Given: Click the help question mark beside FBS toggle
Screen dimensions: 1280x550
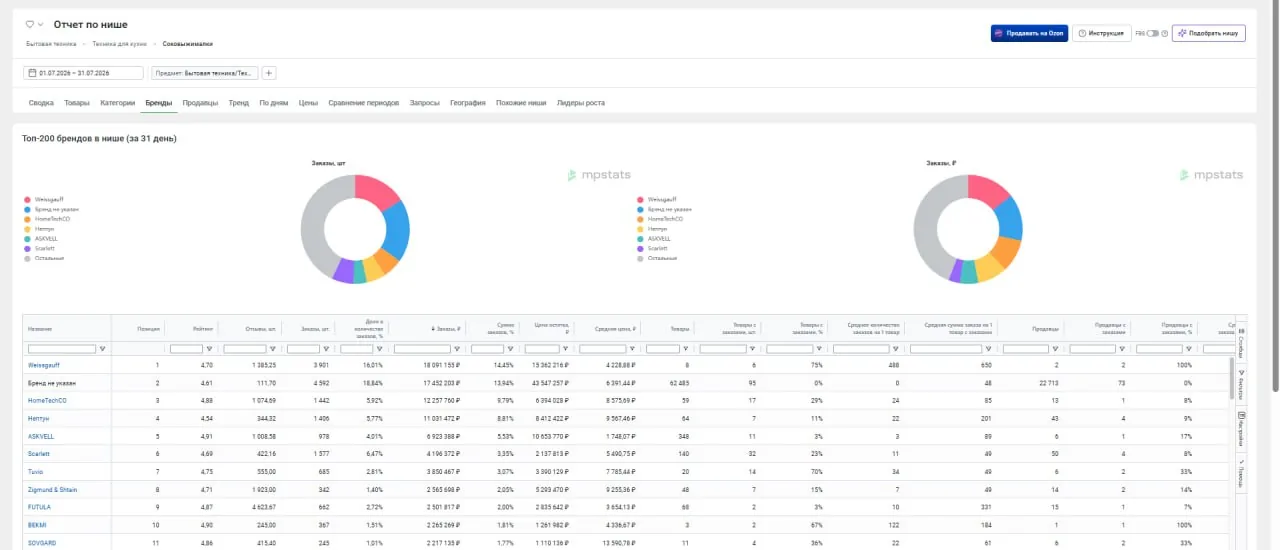Looking at the screenshot, I should click(1165, 33).
